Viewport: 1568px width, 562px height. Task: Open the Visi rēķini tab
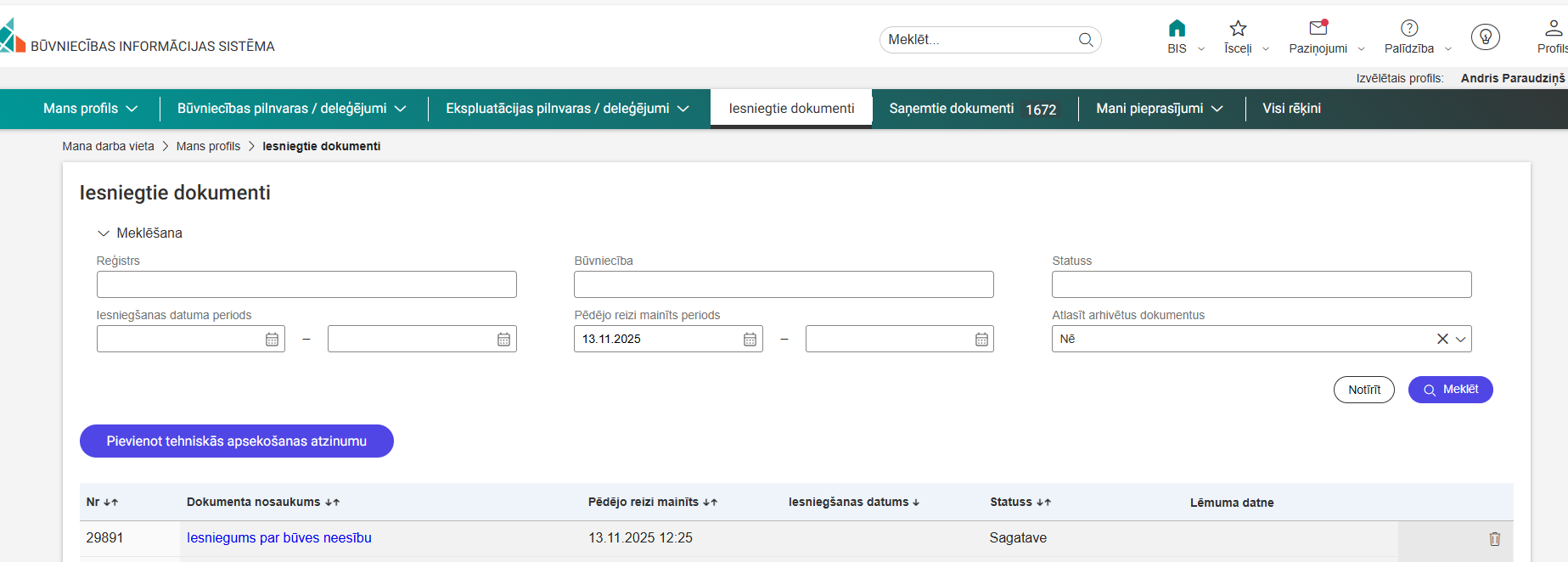(x=1291, y=109)
